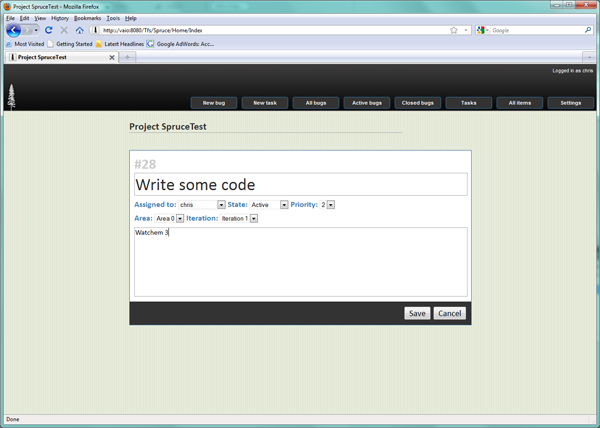This screenshot has height=428, width=600.
Task: Click in the description text area
Action: [x=301, y=262]
